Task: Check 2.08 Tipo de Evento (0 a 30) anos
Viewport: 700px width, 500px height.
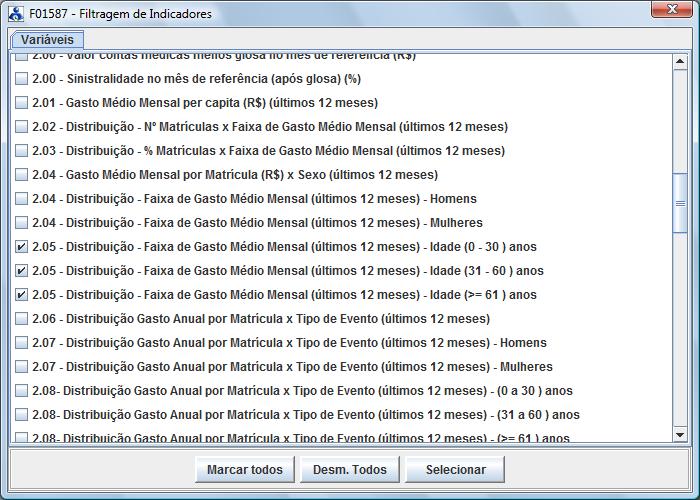Action: (22, 391)
